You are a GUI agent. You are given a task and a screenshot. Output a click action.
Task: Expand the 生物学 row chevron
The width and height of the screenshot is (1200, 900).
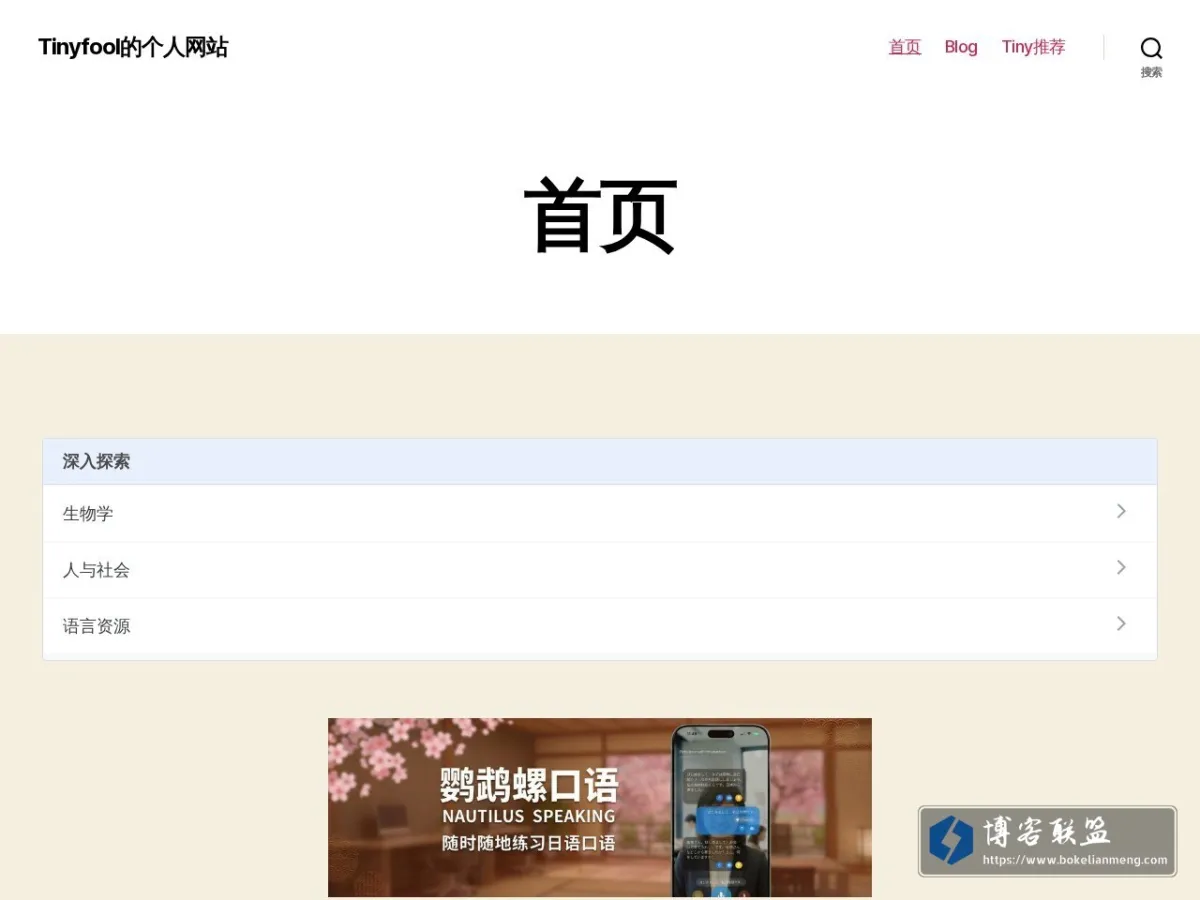coord(1121,511)
